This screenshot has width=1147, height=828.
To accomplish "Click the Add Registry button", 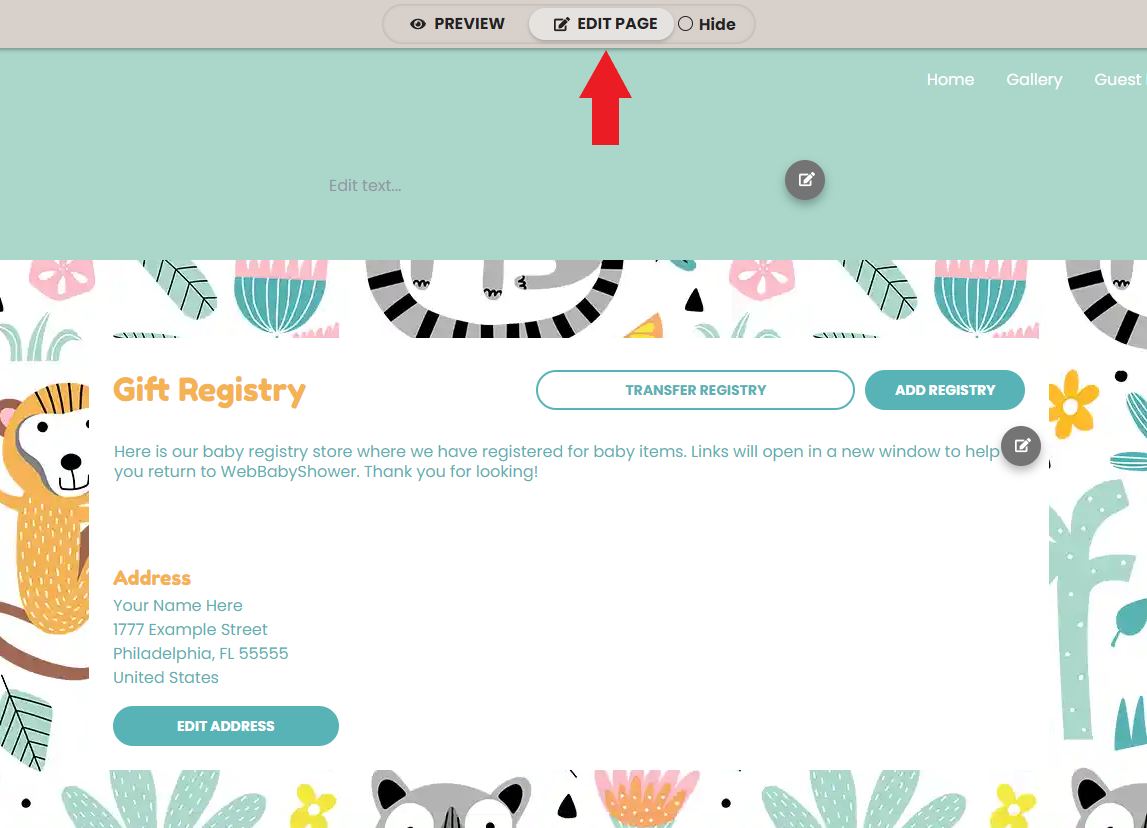I will pyautogui.click(x=944, y=390).
